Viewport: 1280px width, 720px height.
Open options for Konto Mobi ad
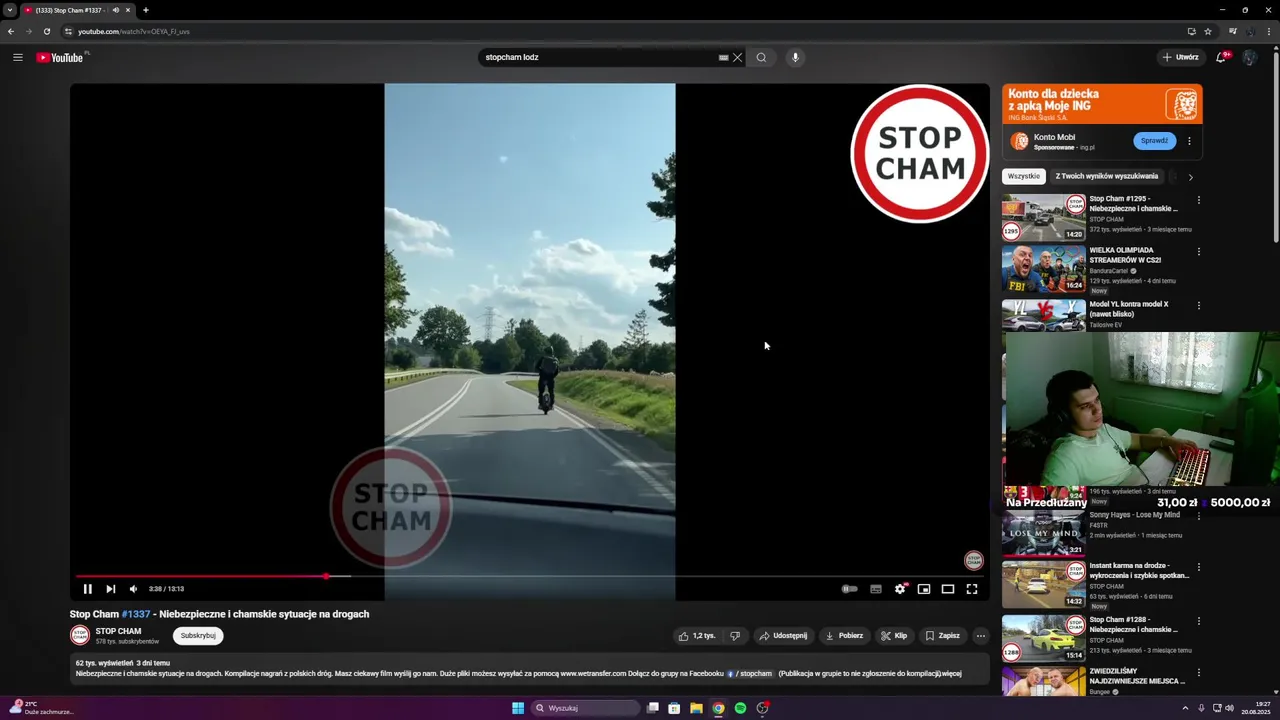coord(1189,141)
